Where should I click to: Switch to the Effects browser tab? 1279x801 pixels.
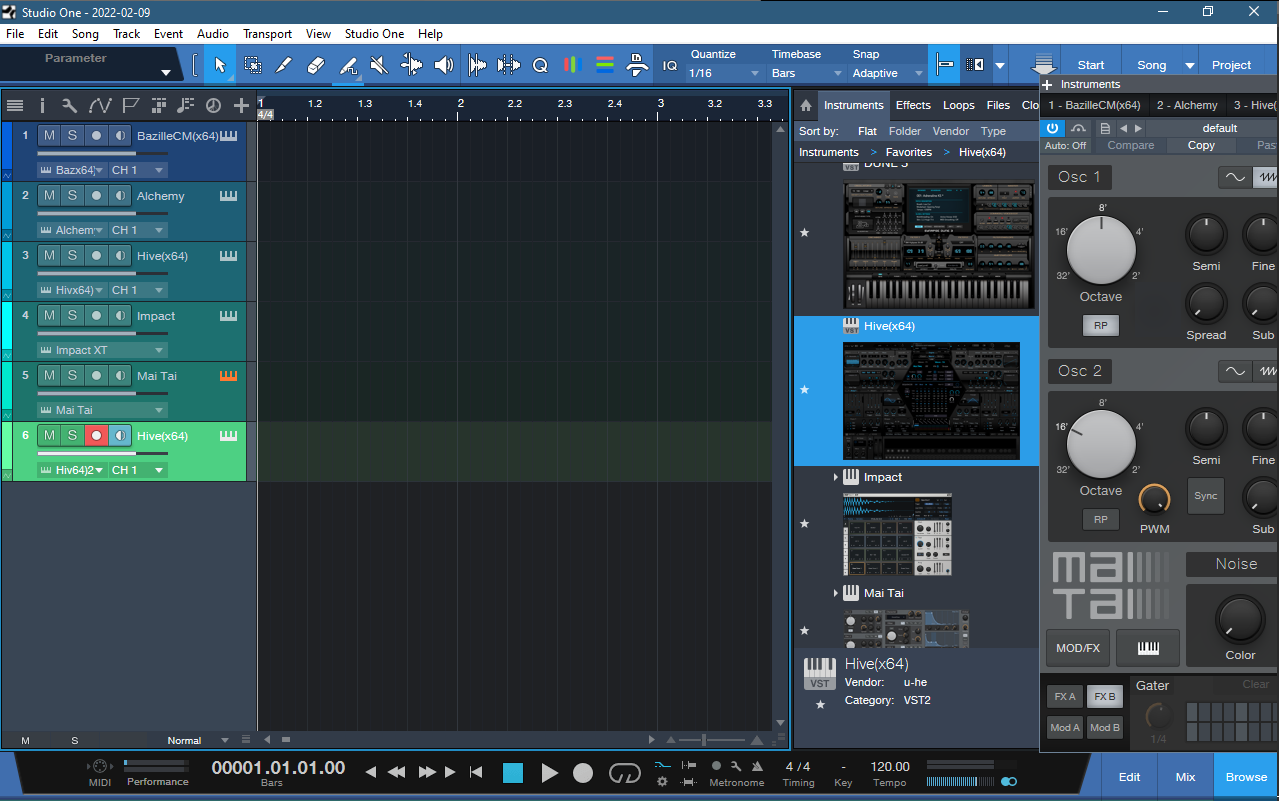click(913, 105)
